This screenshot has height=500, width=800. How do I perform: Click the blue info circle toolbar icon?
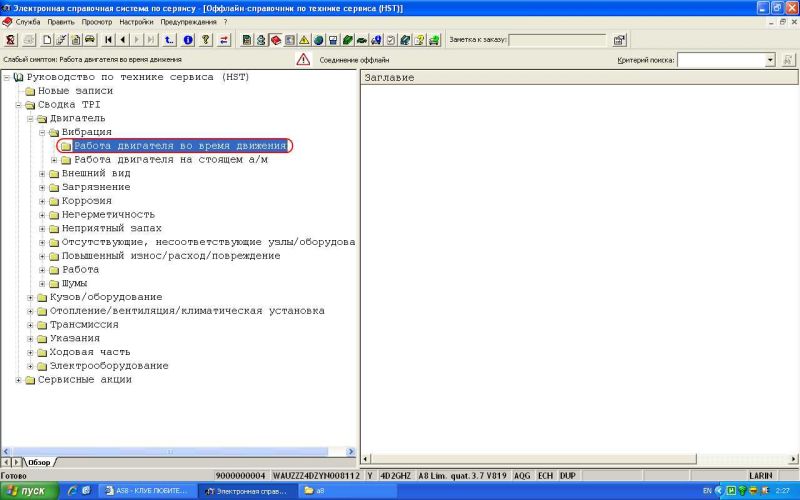coord(188,40)
